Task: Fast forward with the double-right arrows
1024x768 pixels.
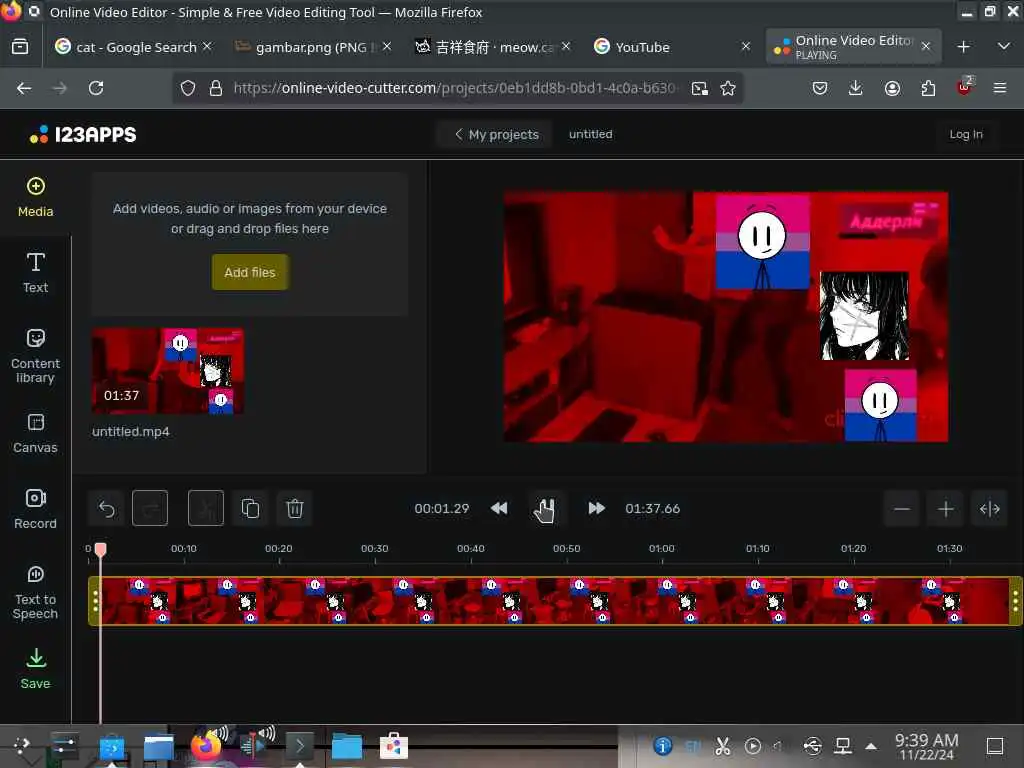Action: coord(596,508)
